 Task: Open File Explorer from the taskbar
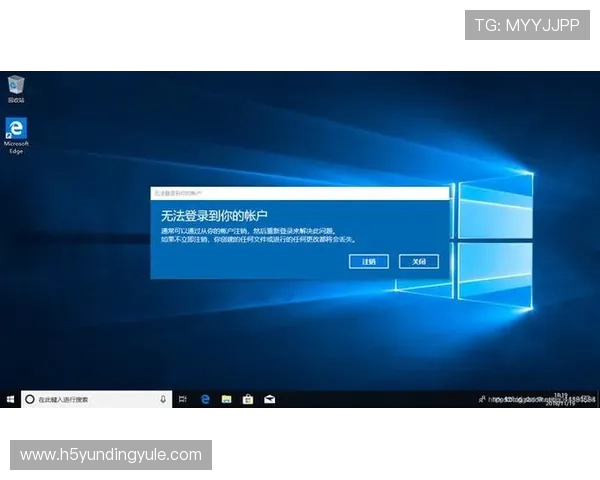(227, 399)
